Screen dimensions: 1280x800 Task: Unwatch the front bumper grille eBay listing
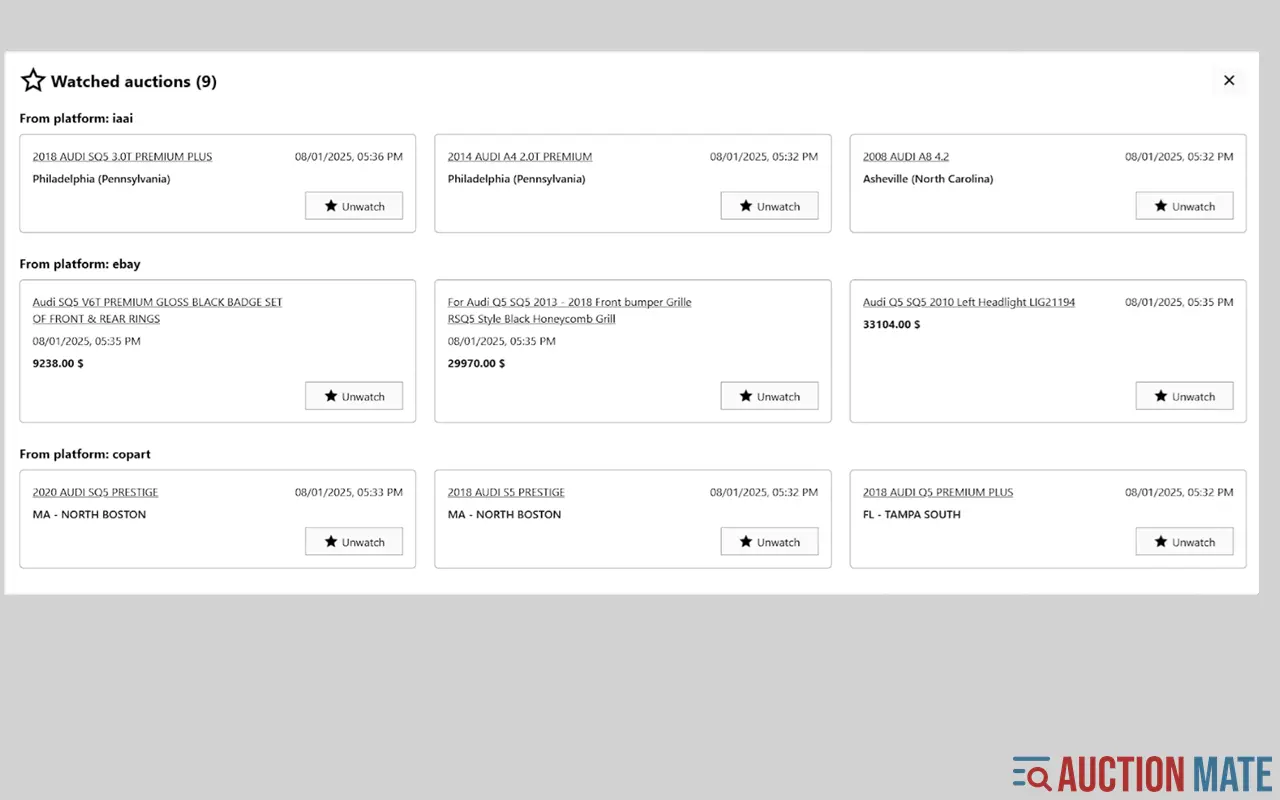(x=769, y=396)
